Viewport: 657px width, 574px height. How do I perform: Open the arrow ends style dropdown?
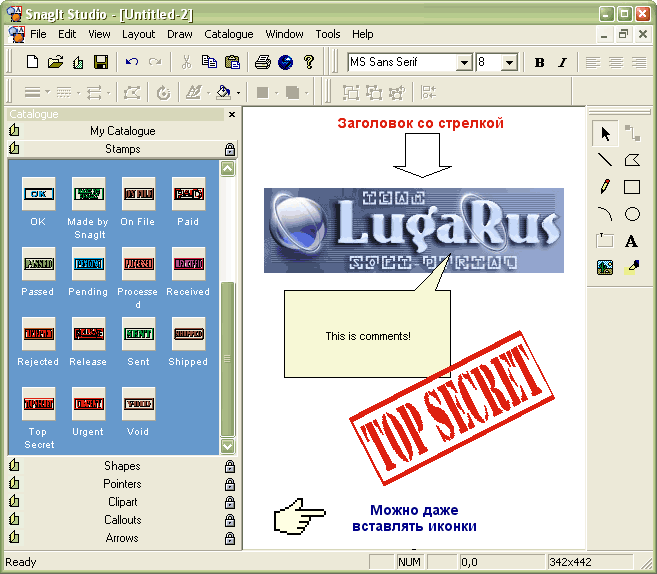point(109,92)
